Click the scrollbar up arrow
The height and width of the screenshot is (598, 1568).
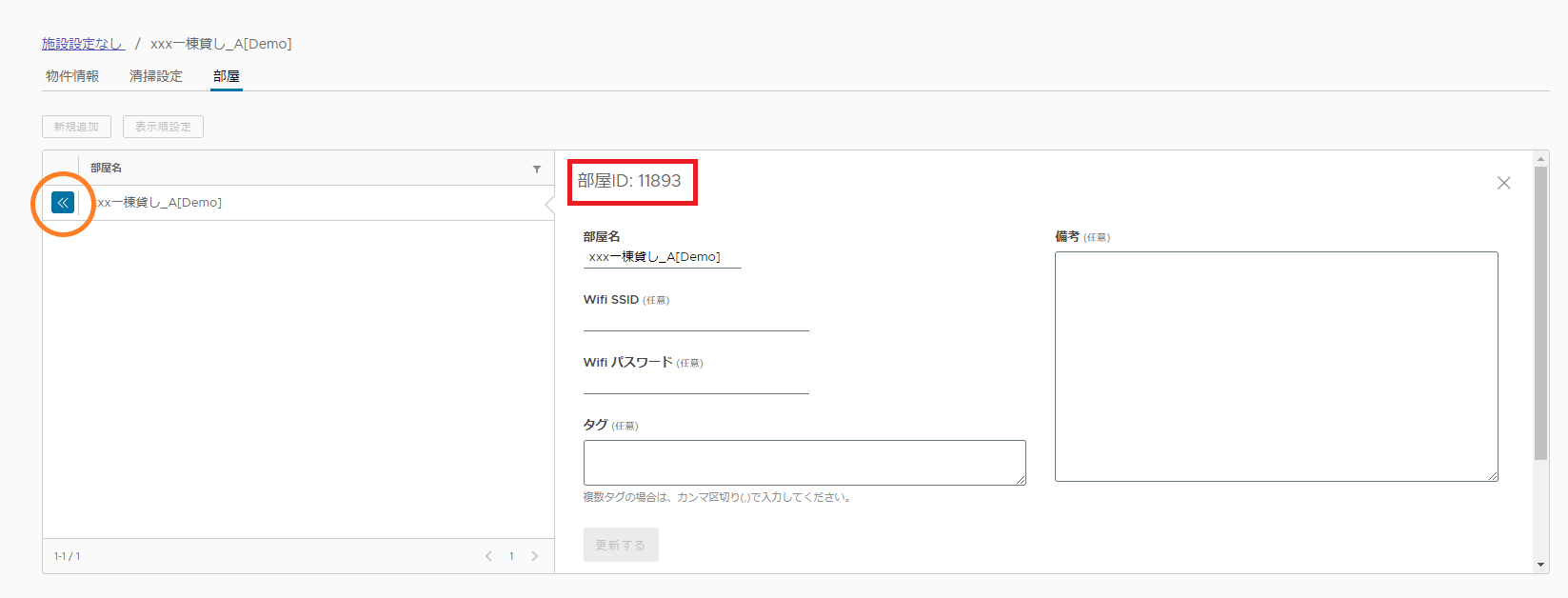1540,160
